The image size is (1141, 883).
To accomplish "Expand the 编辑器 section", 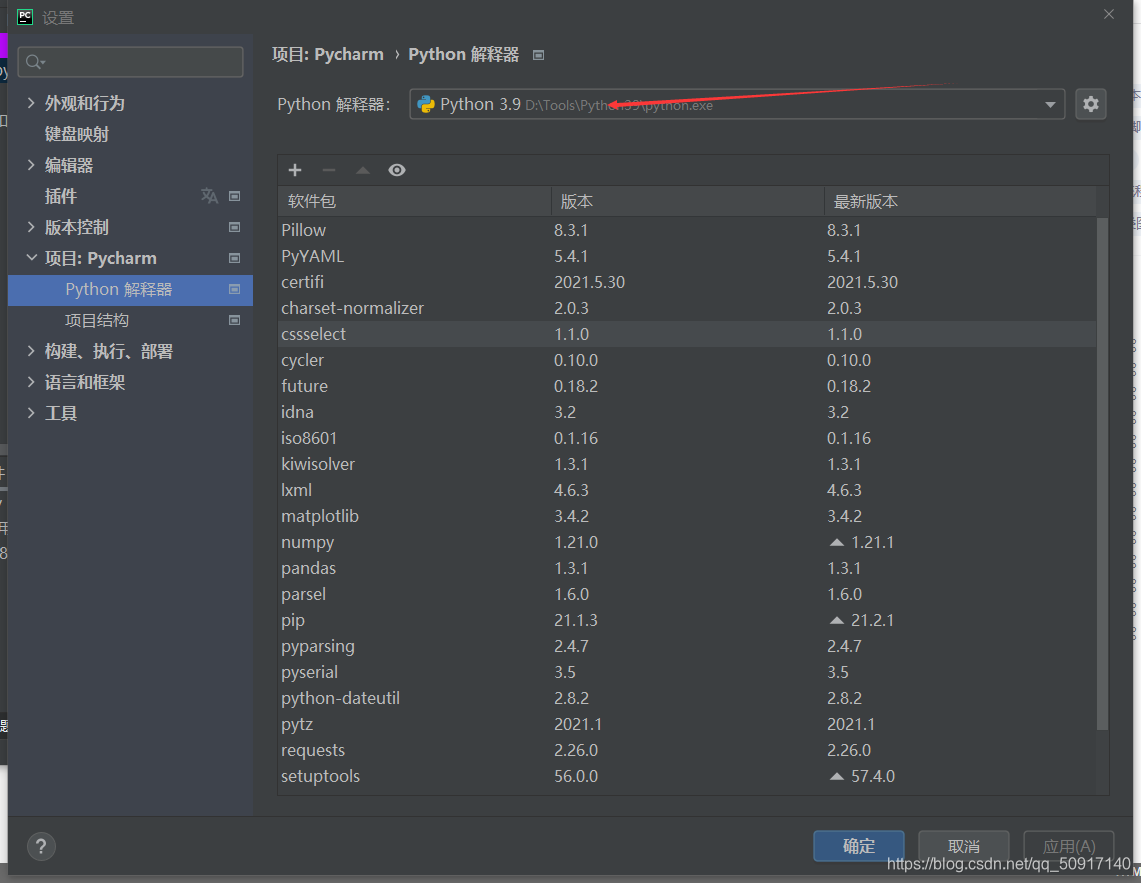I will [31, 165].
